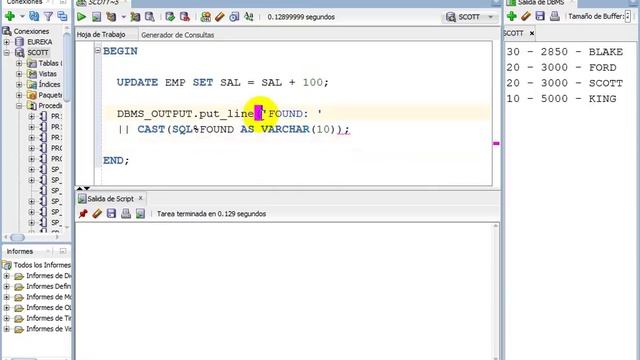Click the UPDATE keyword in the editor
This screenshot has height=360, width=640.
[x=137, y=82]
